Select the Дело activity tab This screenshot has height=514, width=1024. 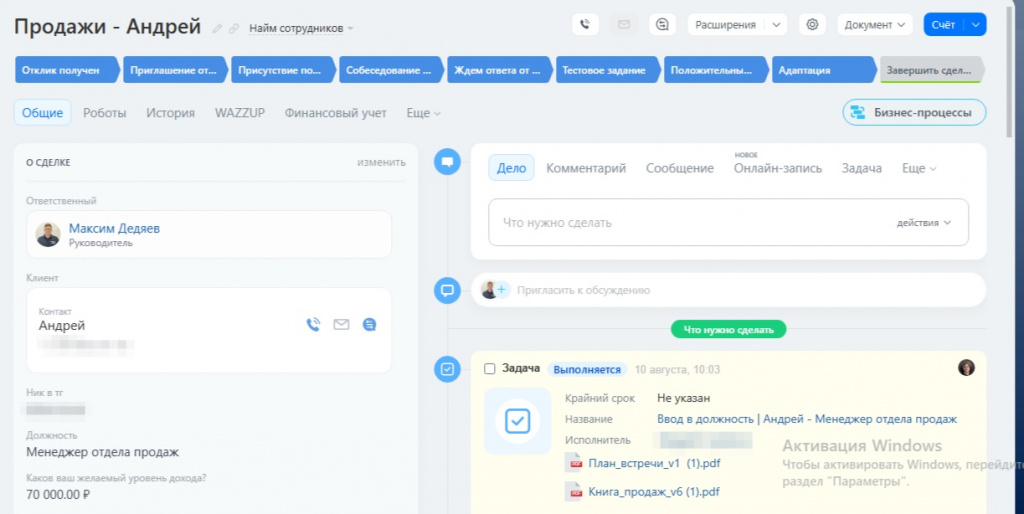click(x=511, y=168)
